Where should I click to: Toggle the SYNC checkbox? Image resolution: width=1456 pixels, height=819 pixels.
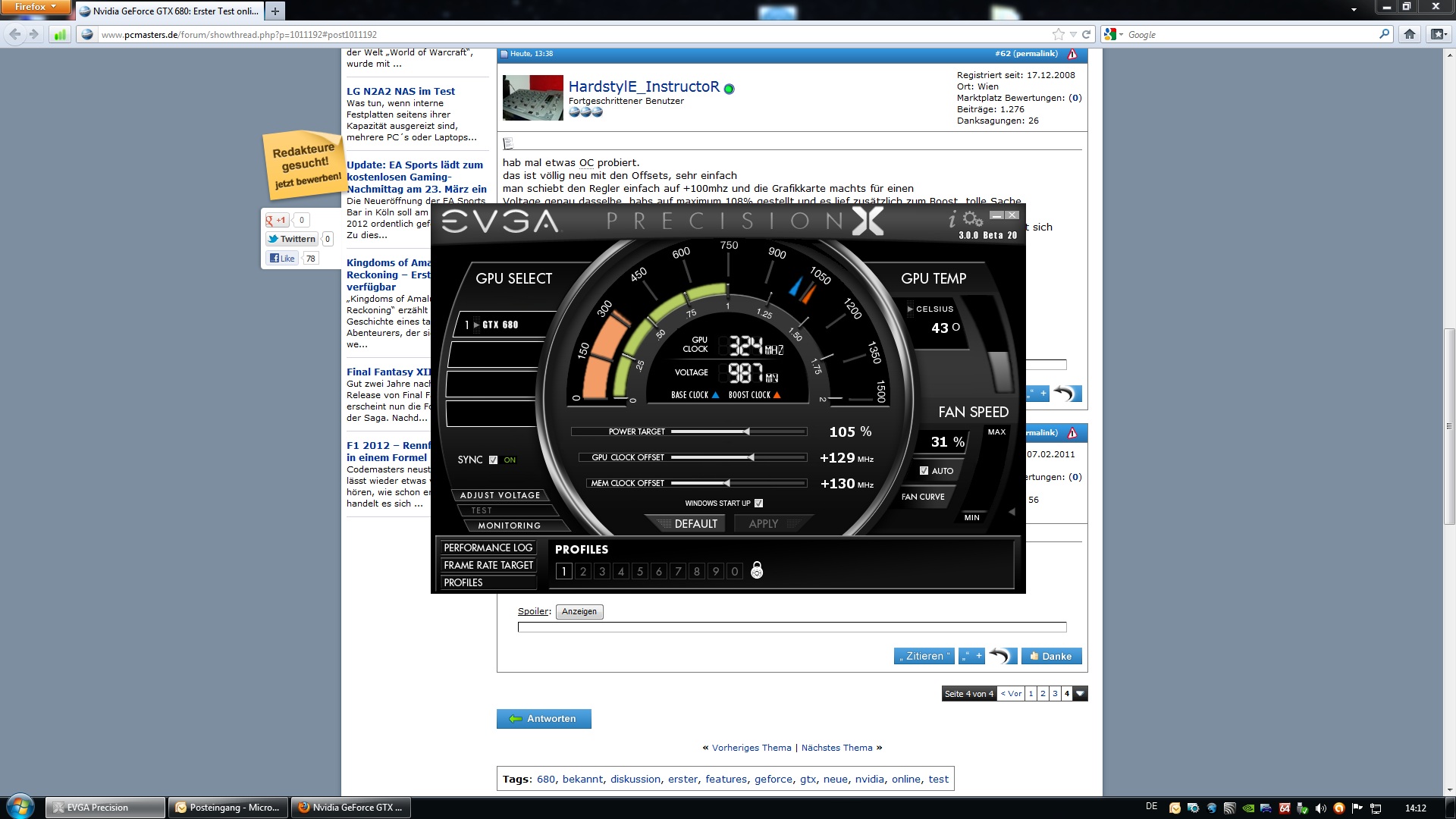pos(494,460)
